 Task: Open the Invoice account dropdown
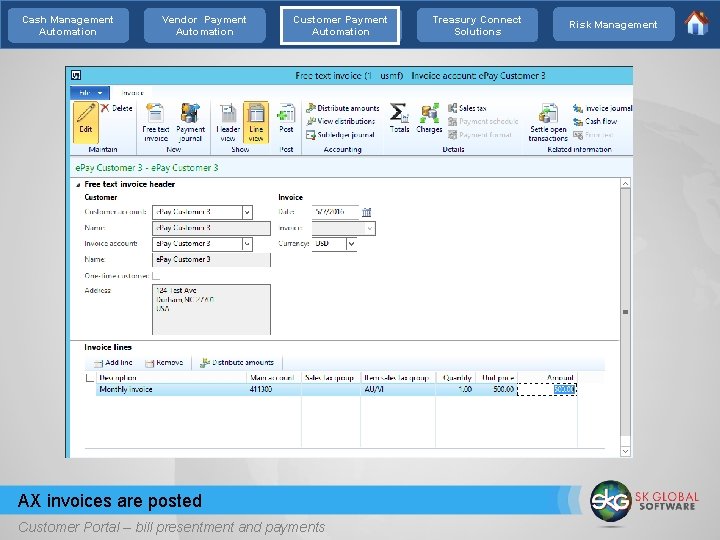point(247,244)
